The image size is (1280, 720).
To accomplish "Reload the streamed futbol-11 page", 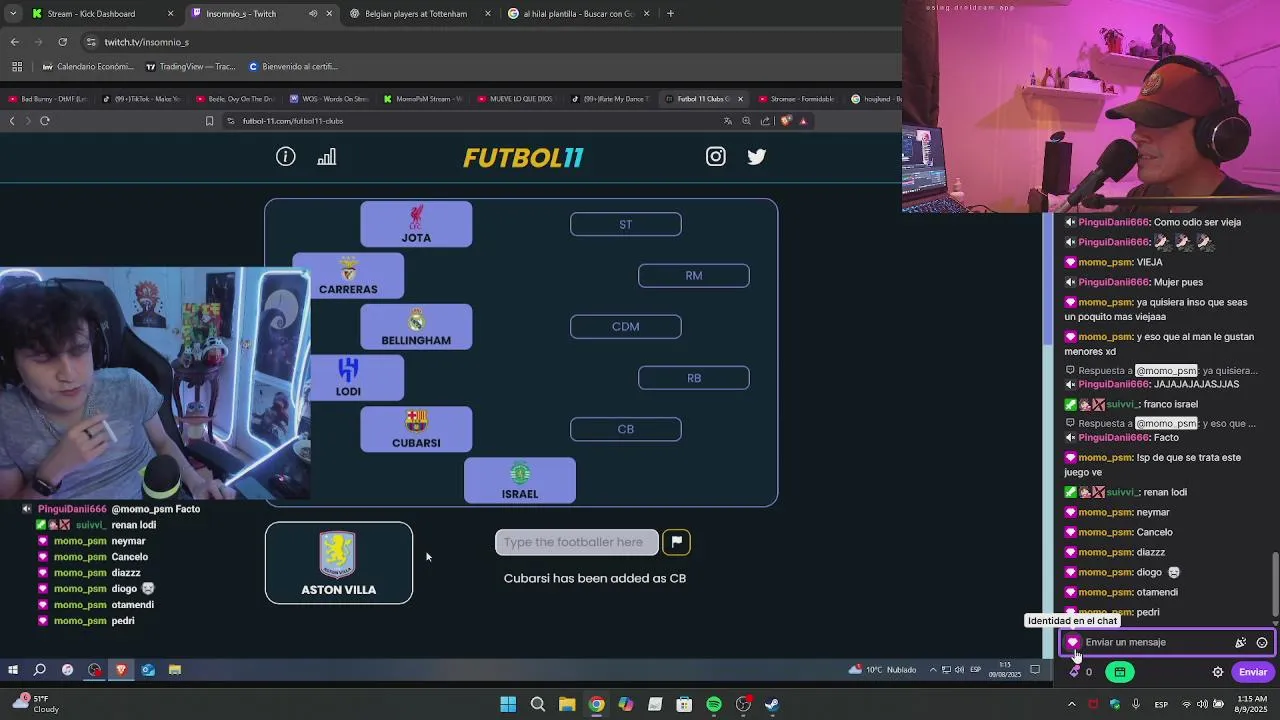I will (45, 121).
